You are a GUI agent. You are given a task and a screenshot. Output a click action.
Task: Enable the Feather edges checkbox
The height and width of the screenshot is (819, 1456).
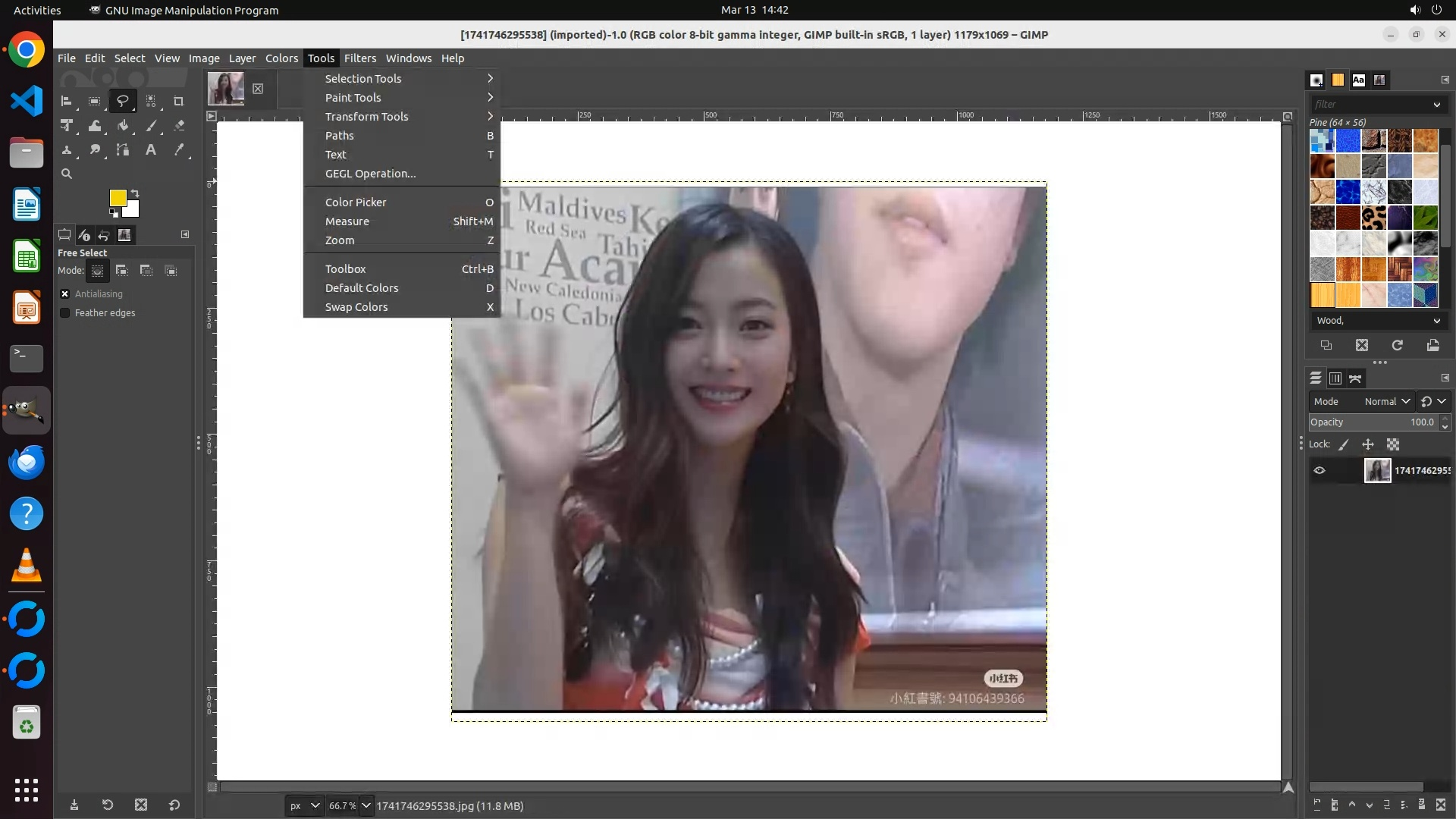tap(65, 313)
